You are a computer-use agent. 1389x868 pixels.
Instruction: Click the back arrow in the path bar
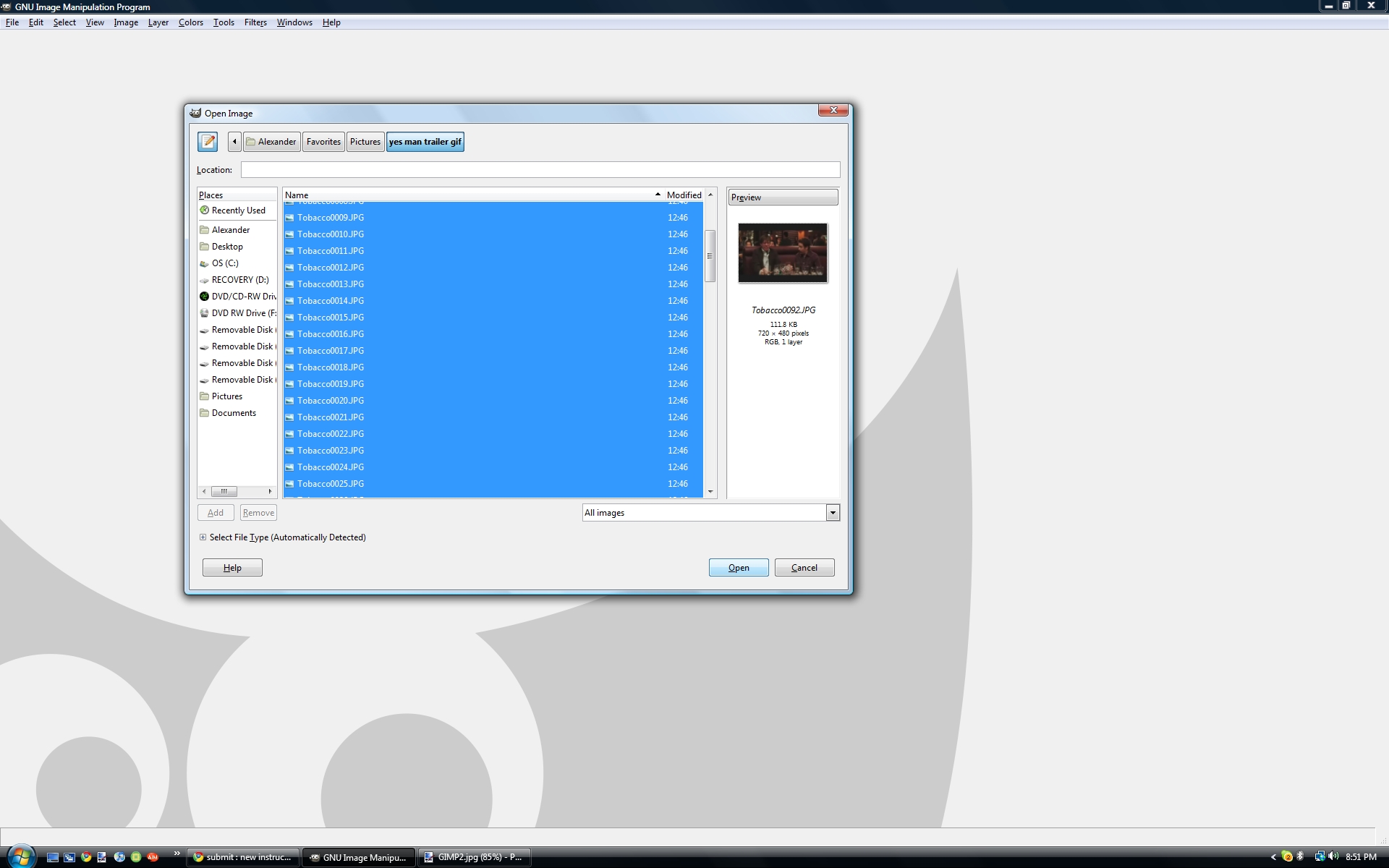[234, 142]
